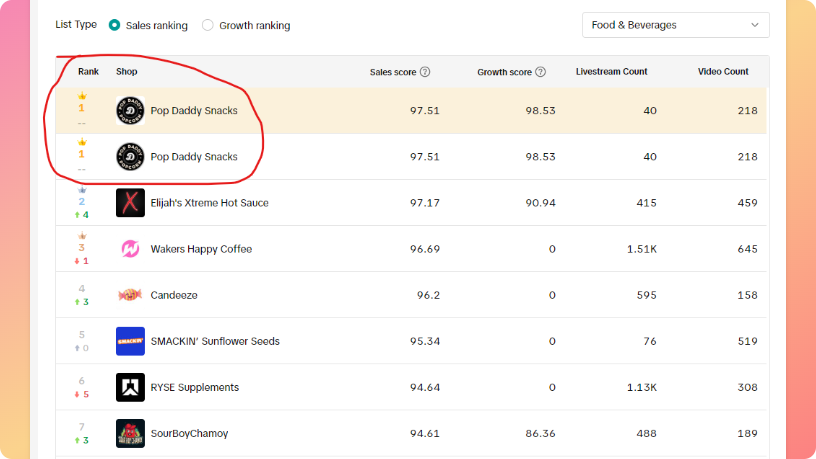
Task: Open the SourBoyChamoy shop name
Action: [189, 434]
